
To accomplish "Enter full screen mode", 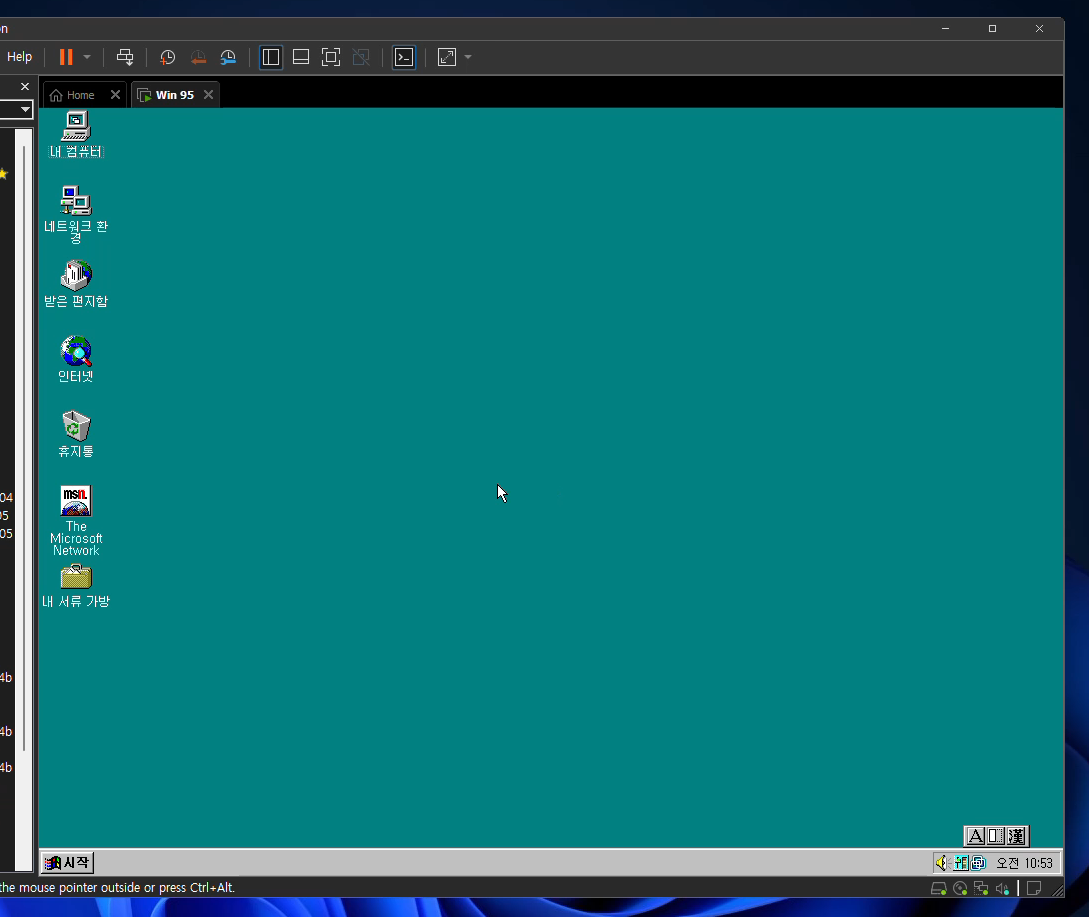I will 331,57.
